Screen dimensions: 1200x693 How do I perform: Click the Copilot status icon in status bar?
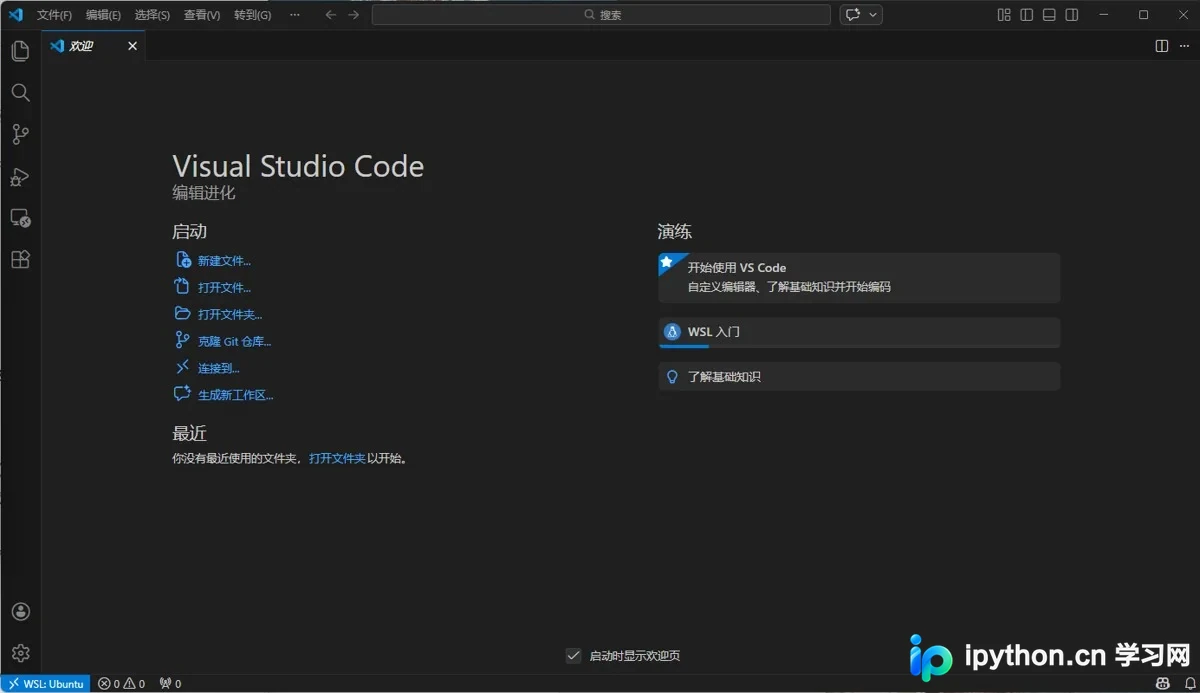pyautogui.click(x=1164, y=684)
